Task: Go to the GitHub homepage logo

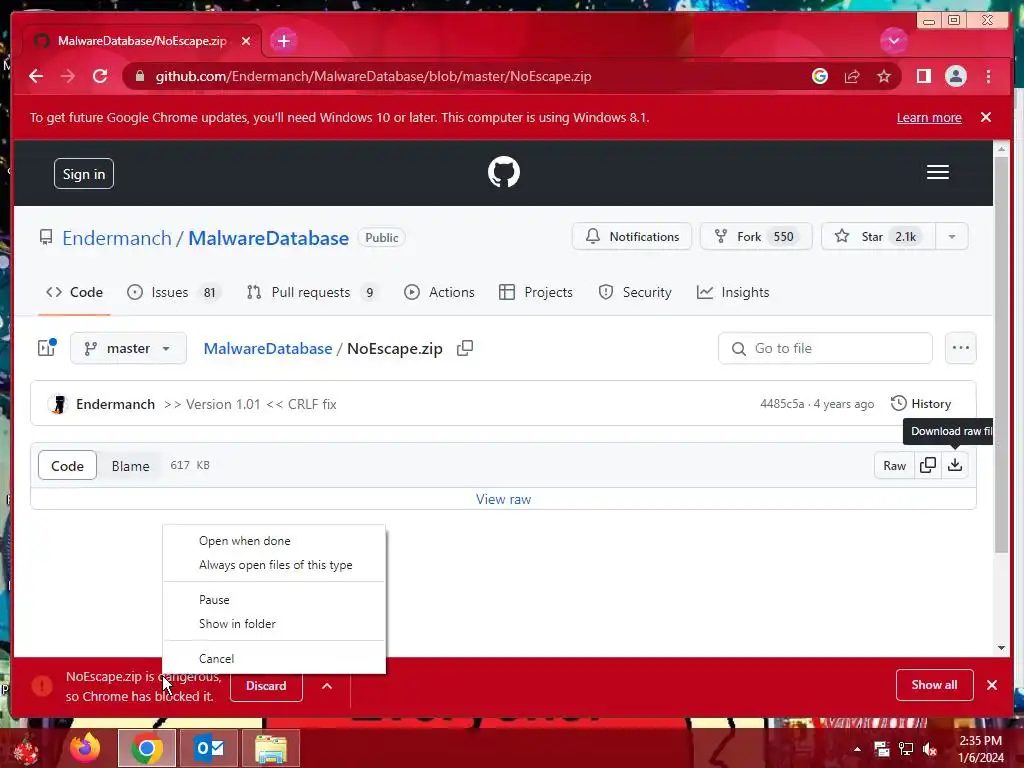Action: click(504, 172)
